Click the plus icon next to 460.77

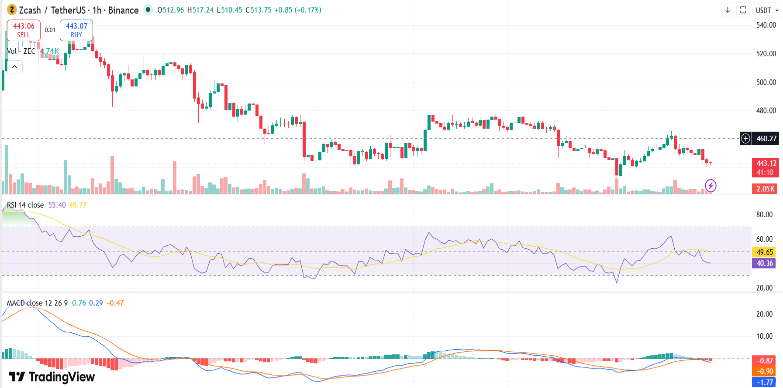point(746,138)
